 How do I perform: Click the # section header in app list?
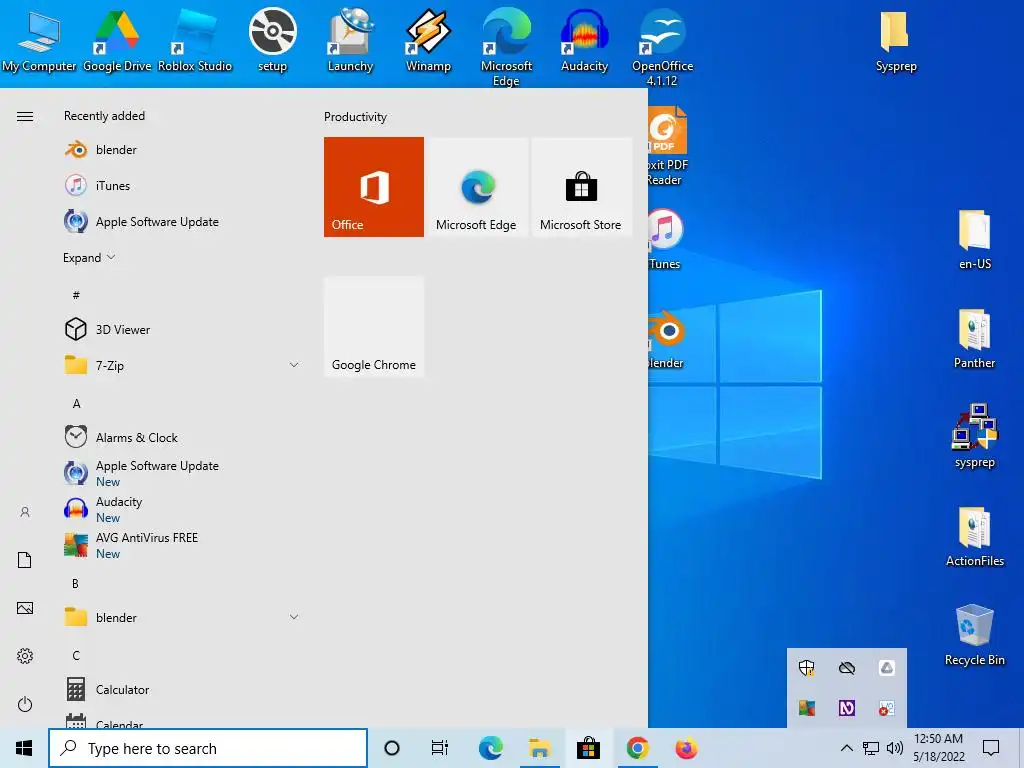[x=76, y=295]
